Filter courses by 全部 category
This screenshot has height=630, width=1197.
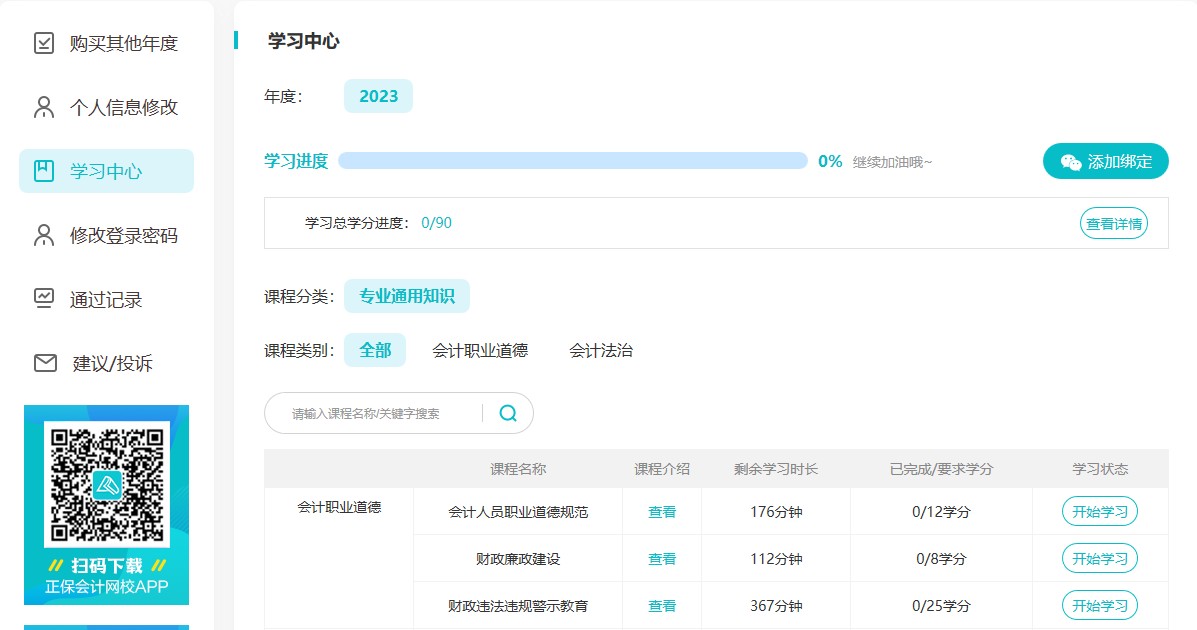[x=375, y=351]
